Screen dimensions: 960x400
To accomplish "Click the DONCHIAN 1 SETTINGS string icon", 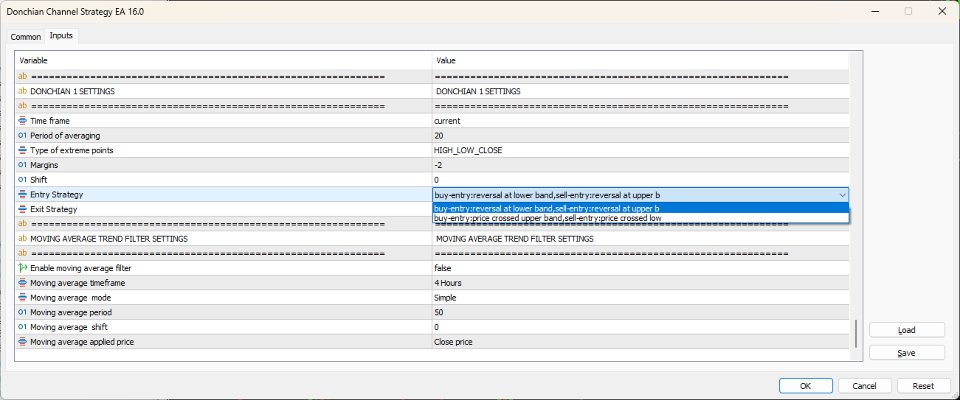I will [x=23, y=92].
